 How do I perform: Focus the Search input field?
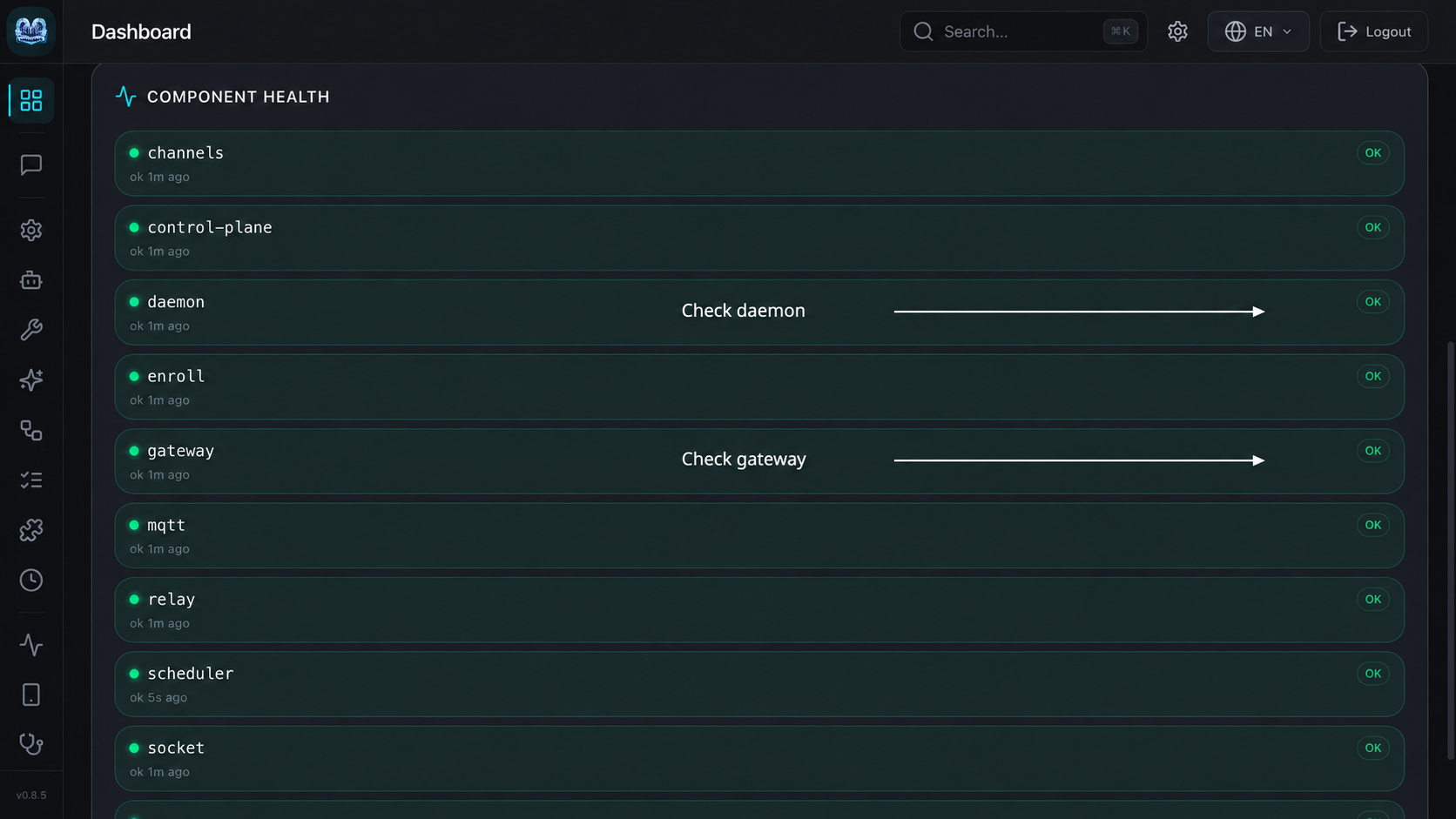tap(1022, 31)
